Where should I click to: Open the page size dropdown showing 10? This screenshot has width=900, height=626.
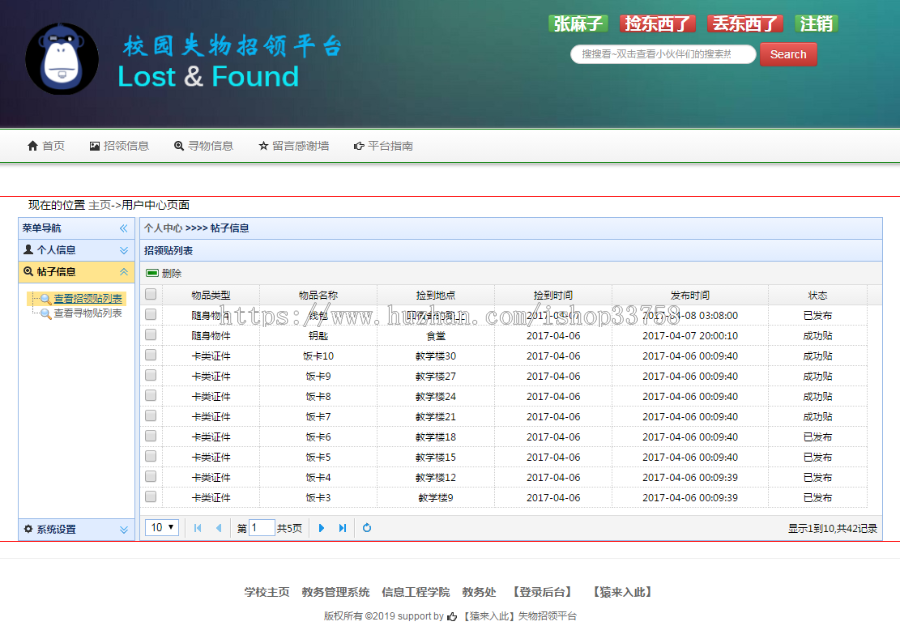[x=161, y=527]
